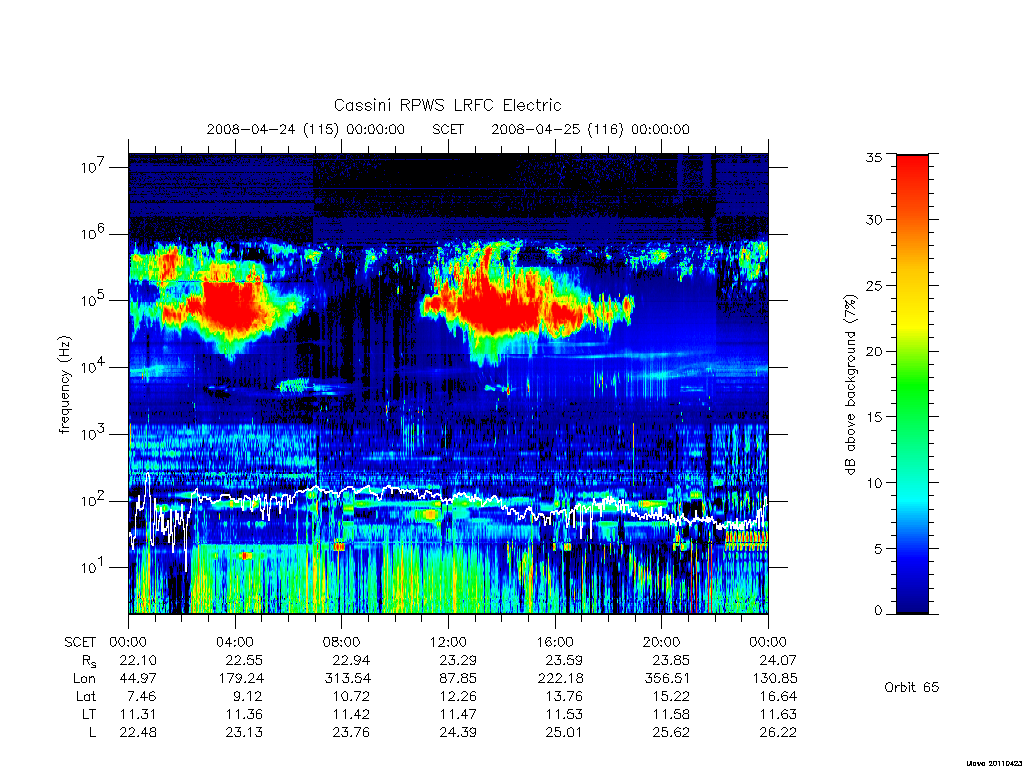Click the 10^5 frequency tick label
Viewport: 1024px width, 768px height.
click(x=91, y=300)
